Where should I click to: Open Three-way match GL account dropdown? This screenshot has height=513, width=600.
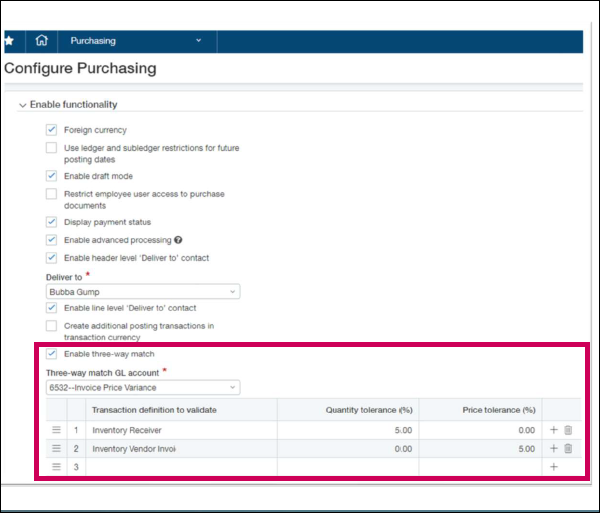143,387
